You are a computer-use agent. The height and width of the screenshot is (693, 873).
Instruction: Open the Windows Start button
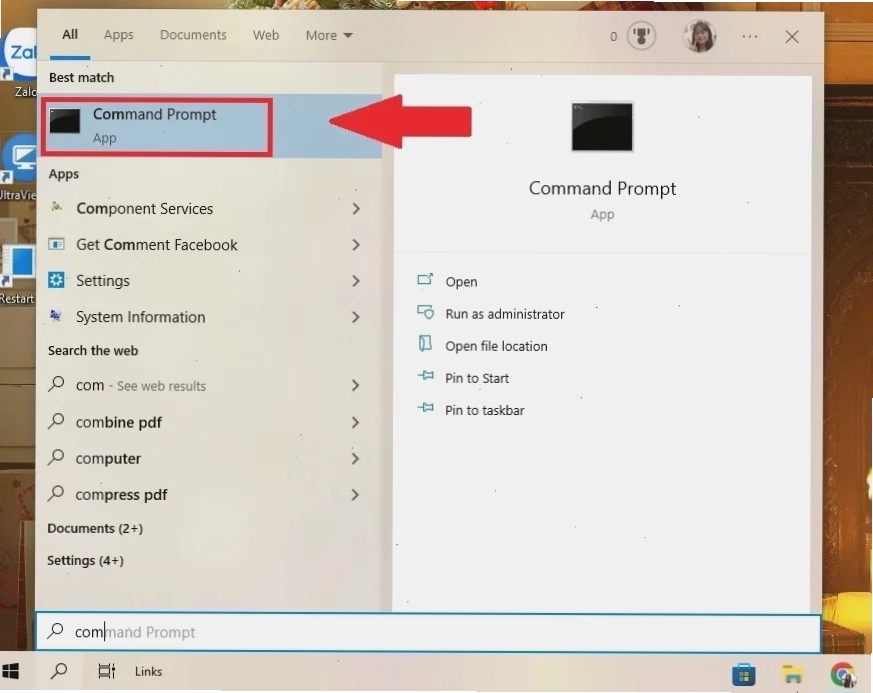pyautogui.click(x=11, y=671)
